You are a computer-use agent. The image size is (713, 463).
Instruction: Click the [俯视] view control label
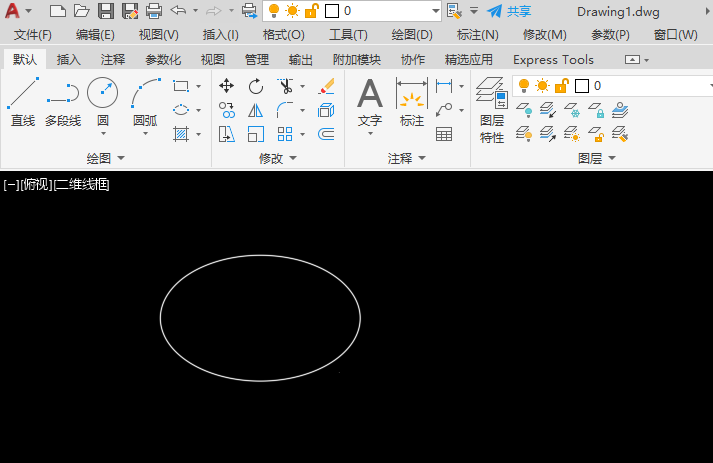tap(37, 185)
